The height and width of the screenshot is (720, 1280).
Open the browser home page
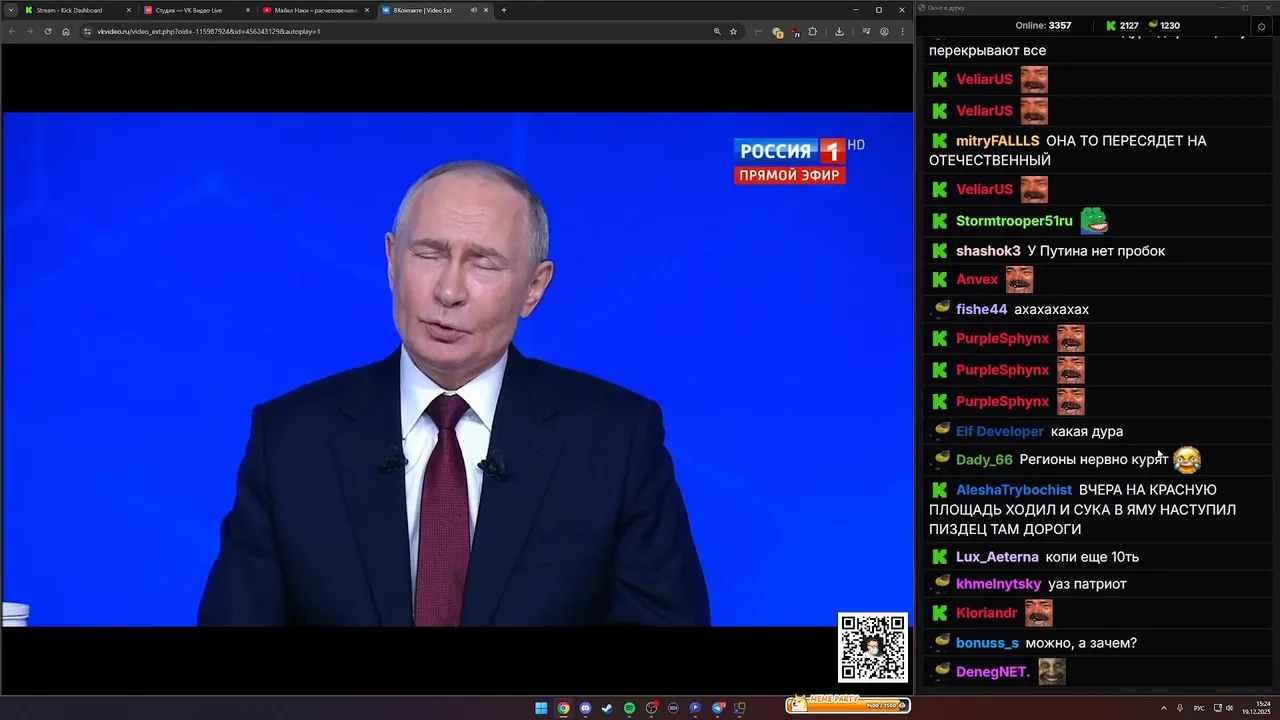66,31
